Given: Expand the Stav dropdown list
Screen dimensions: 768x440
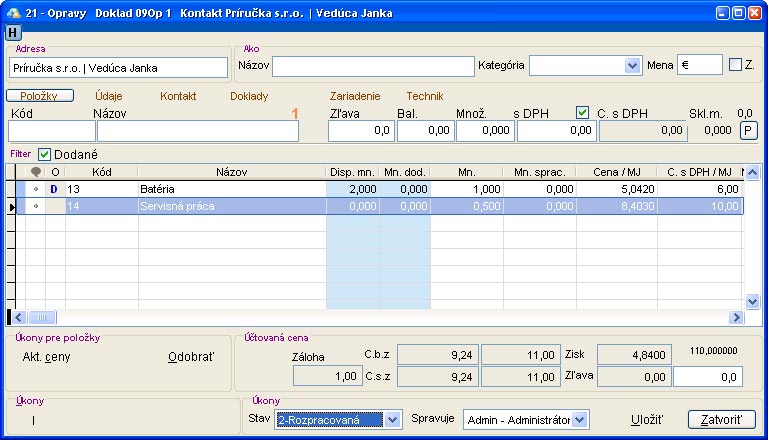Looking at the screenshot, I should pyautogui.click(x=392, y=419).
